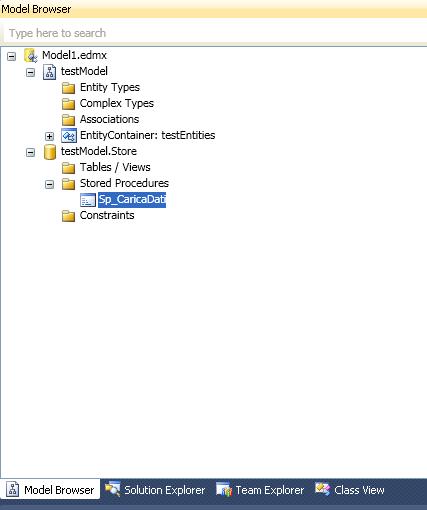The height and width of the screenshot is (510, 427).
Task: Select the Associations folder label
Action: (x=109, y=119)
